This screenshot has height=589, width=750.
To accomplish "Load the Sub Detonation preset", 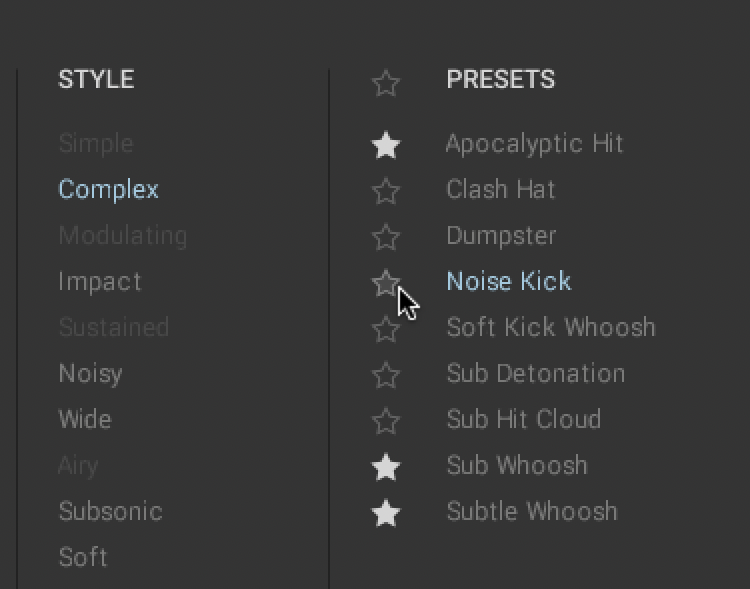I will pyautogui.click(x=535, y=374).
